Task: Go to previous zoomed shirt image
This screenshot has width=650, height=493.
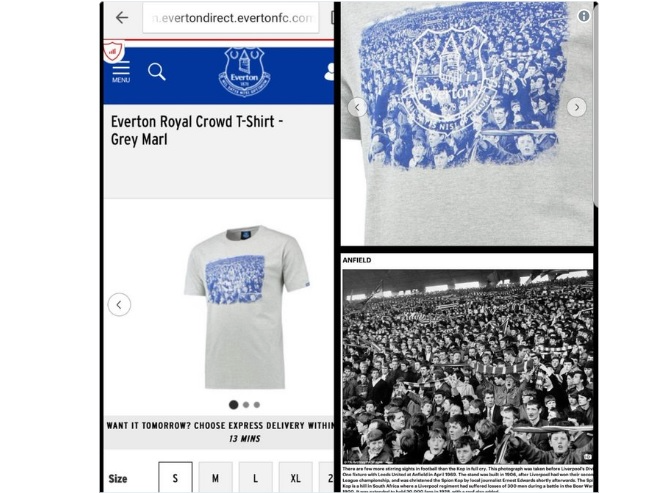Action: click(357, 107)
